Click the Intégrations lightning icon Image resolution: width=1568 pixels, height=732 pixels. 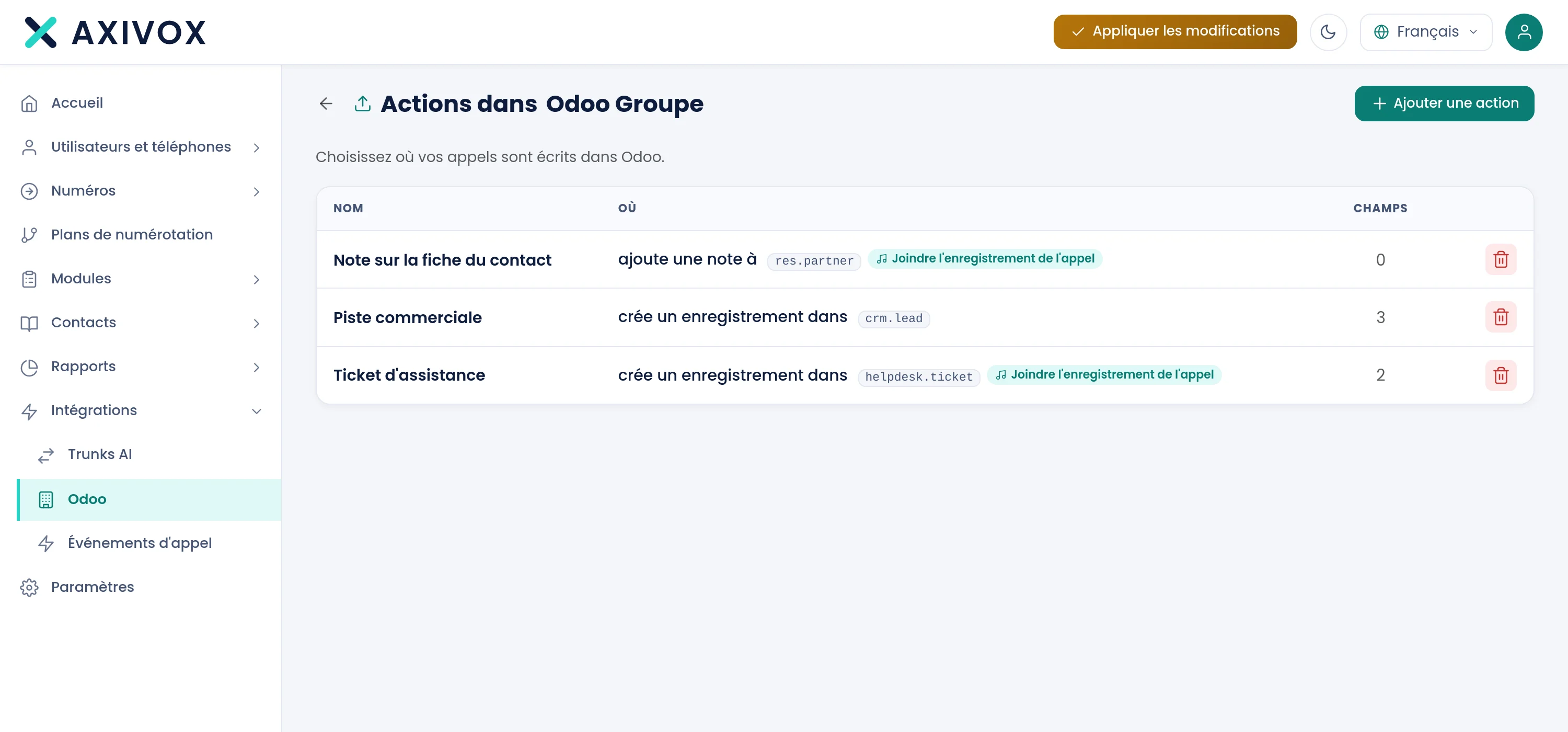(29, 411)
